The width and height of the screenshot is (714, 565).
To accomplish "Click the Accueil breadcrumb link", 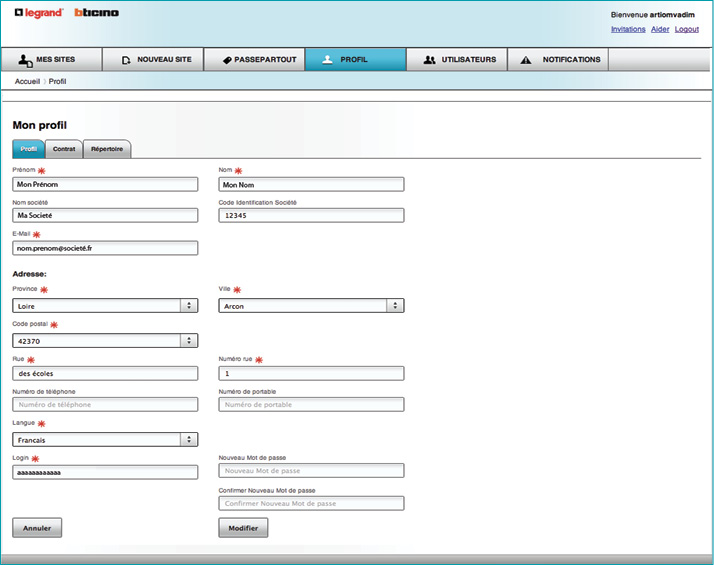I will tap(27, 81).
